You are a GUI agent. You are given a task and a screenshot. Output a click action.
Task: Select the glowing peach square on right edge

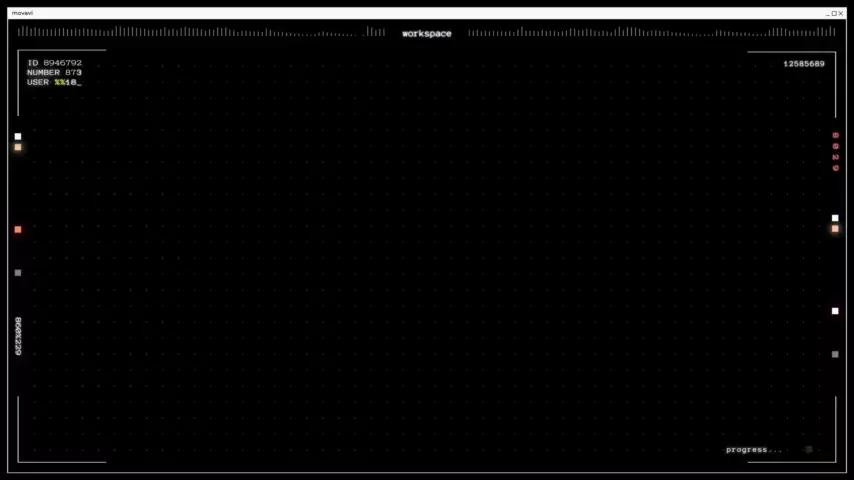point(835,229)
